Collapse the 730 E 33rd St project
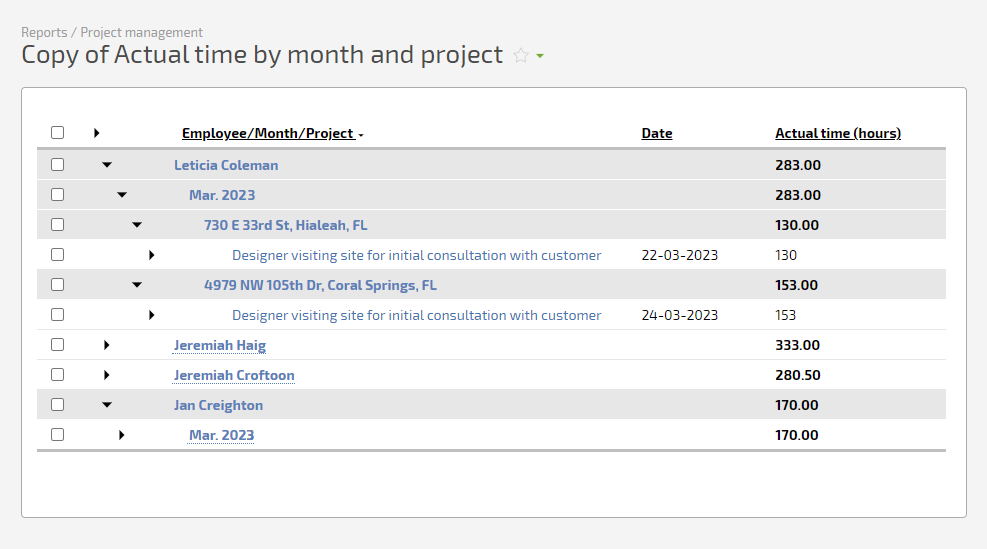The height and width of the screenshot is (549, 987). pyautogui.click(x=137, y=225)
